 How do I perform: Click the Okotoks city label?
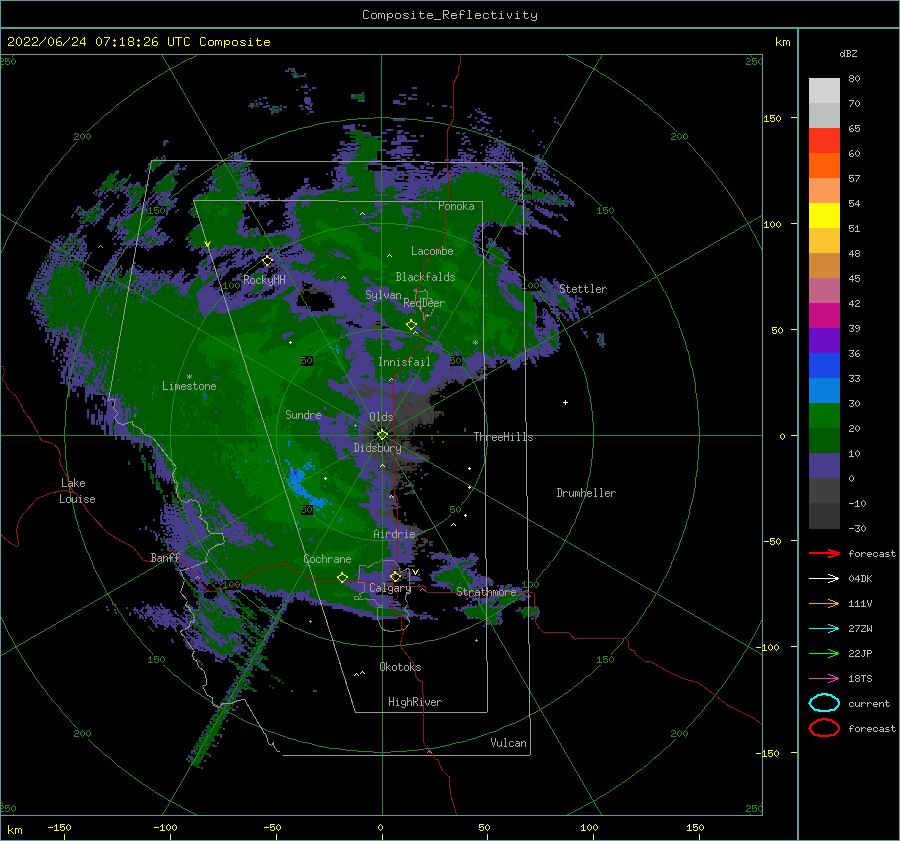pyautogui.click(x=400, y=667)
